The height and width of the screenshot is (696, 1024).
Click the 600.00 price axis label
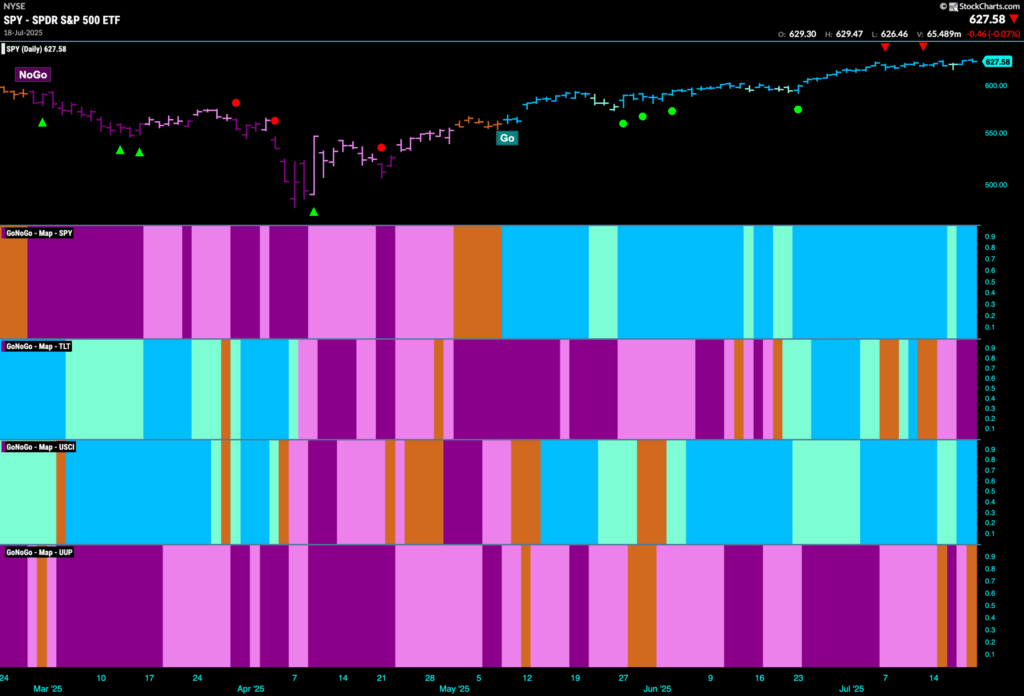pos(996,86)
